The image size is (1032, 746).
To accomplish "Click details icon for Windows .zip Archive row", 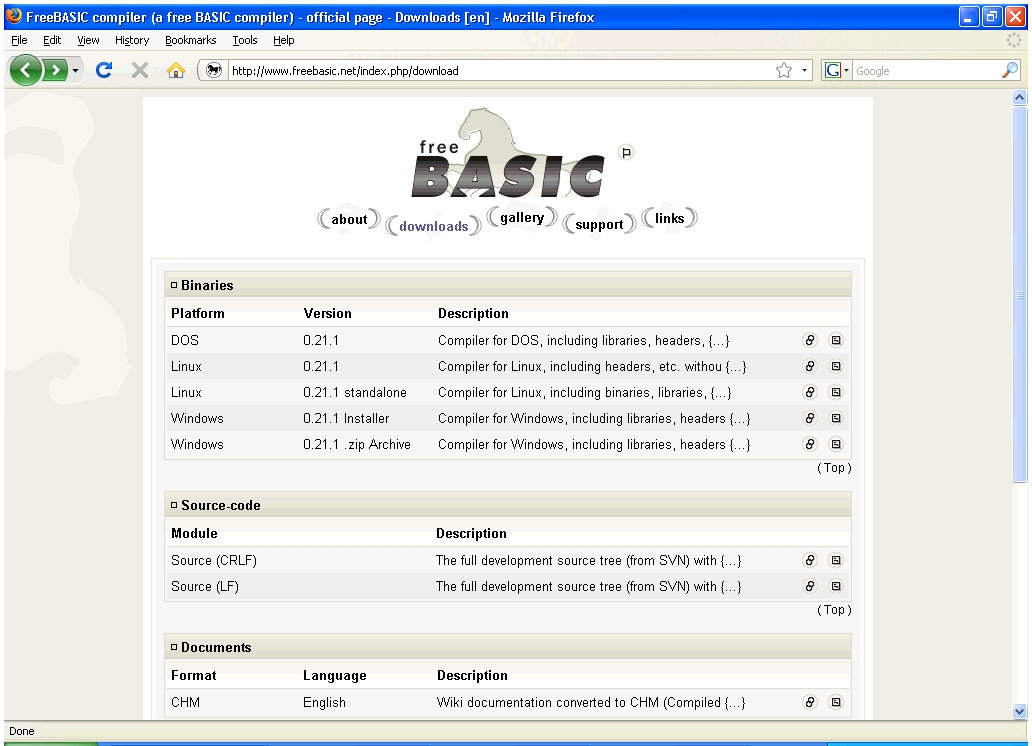I will point(836,444).
